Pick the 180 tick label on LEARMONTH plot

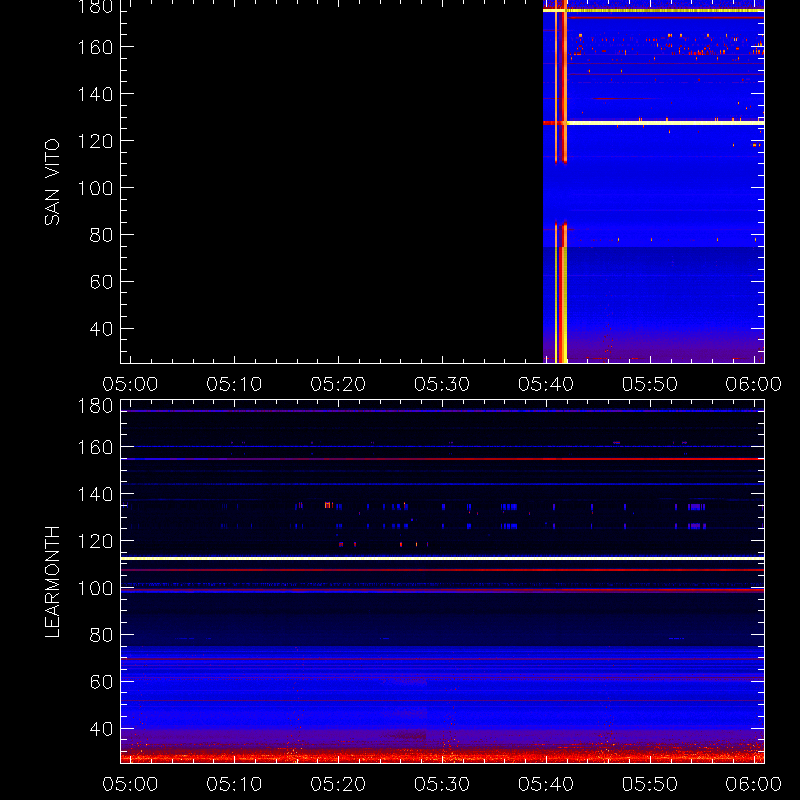(95, 407)
